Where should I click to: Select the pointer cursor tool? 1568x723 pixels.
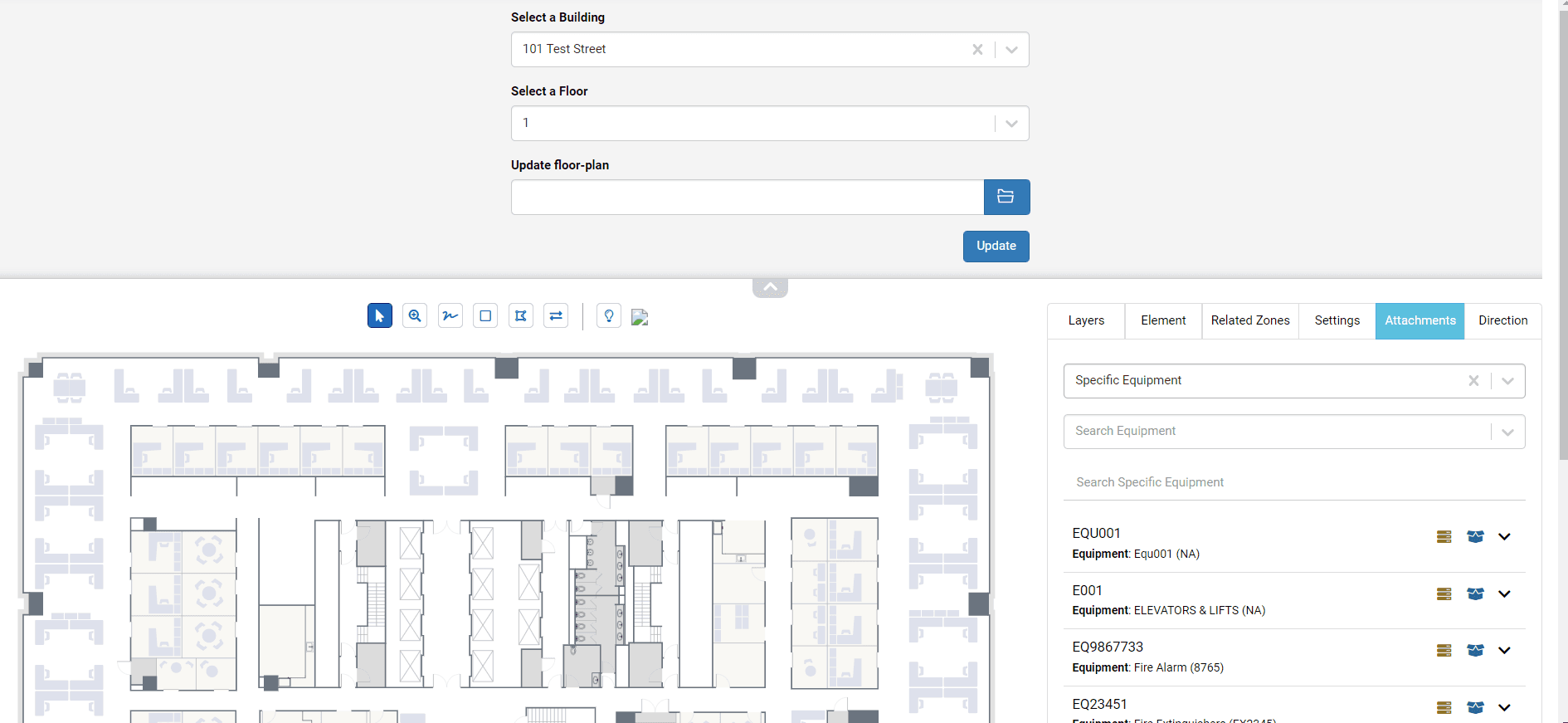(380, 316)
